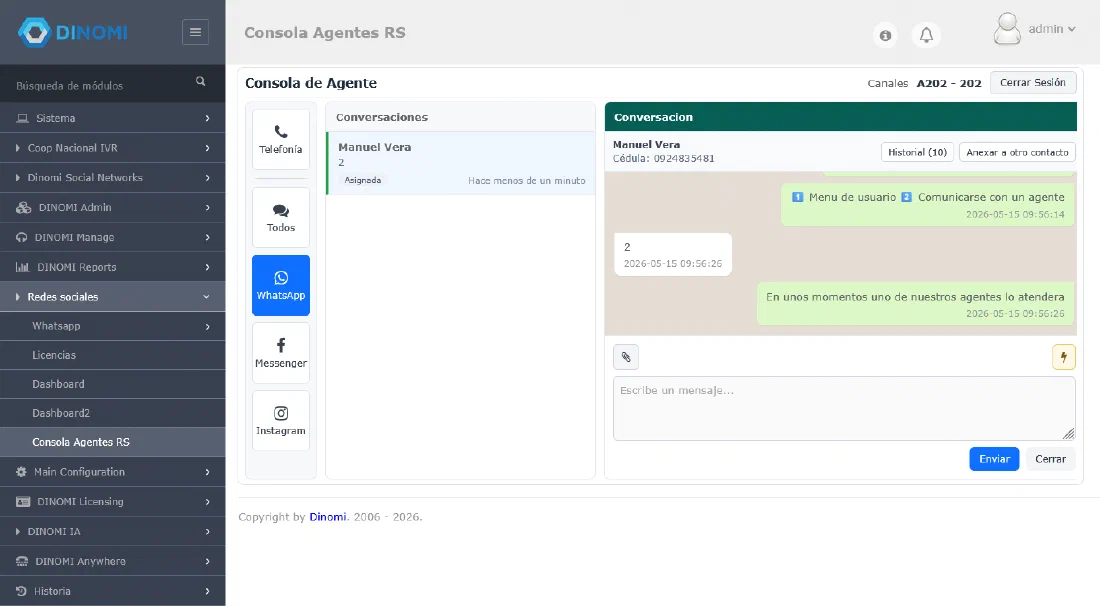Expand the Whatsapp submenu
Viewport: 1100px width, 606px height.
[x=112, y=326]
